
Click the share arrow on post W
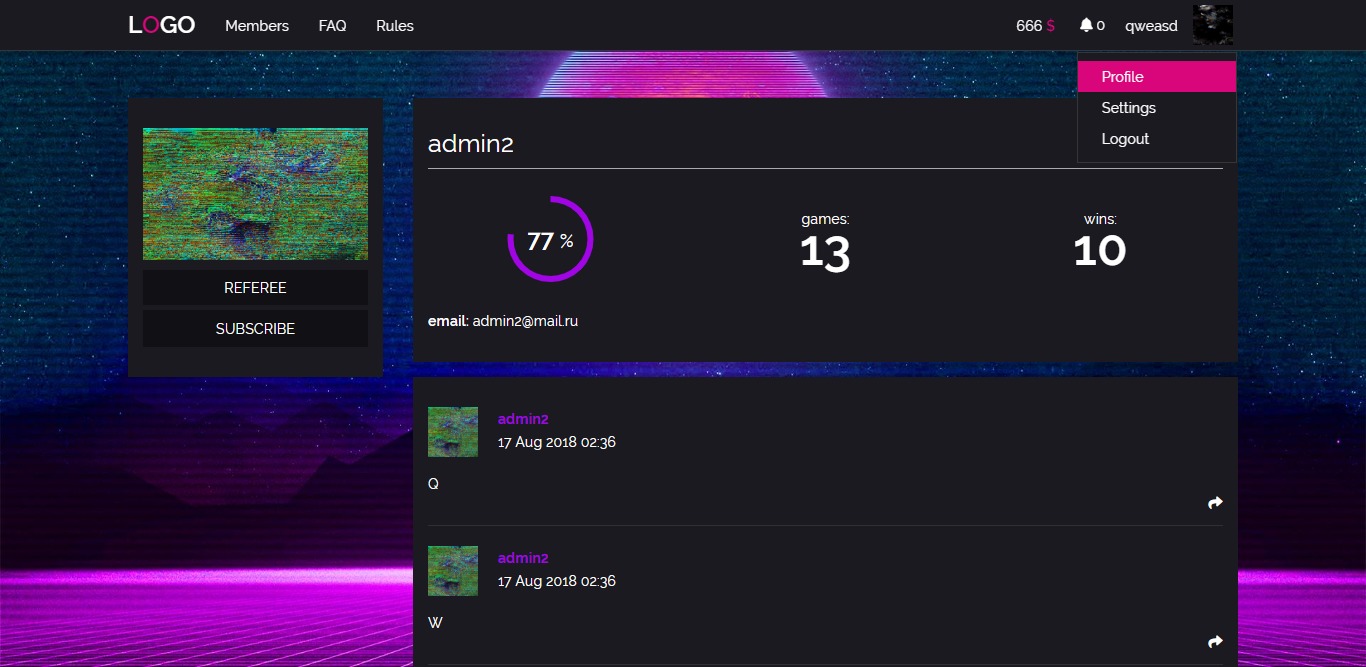[1215, 642]
